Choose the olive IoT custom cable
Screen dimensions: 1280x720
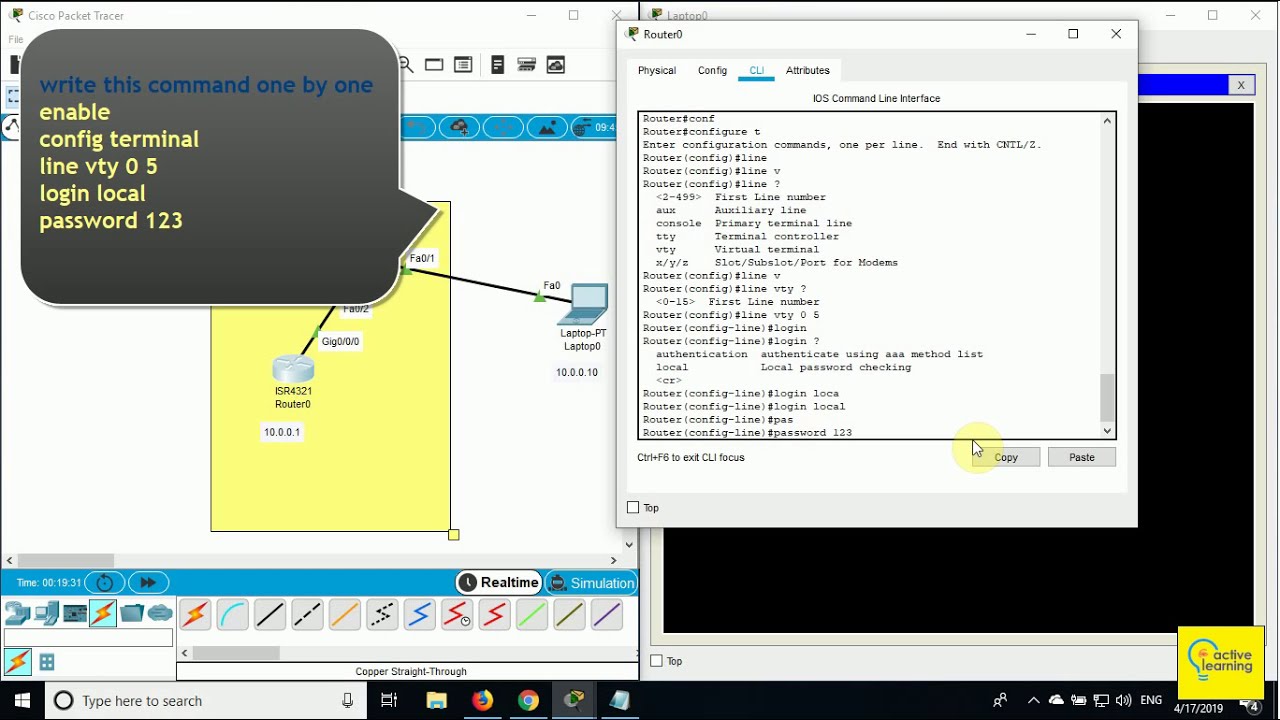tap(569, 615)
